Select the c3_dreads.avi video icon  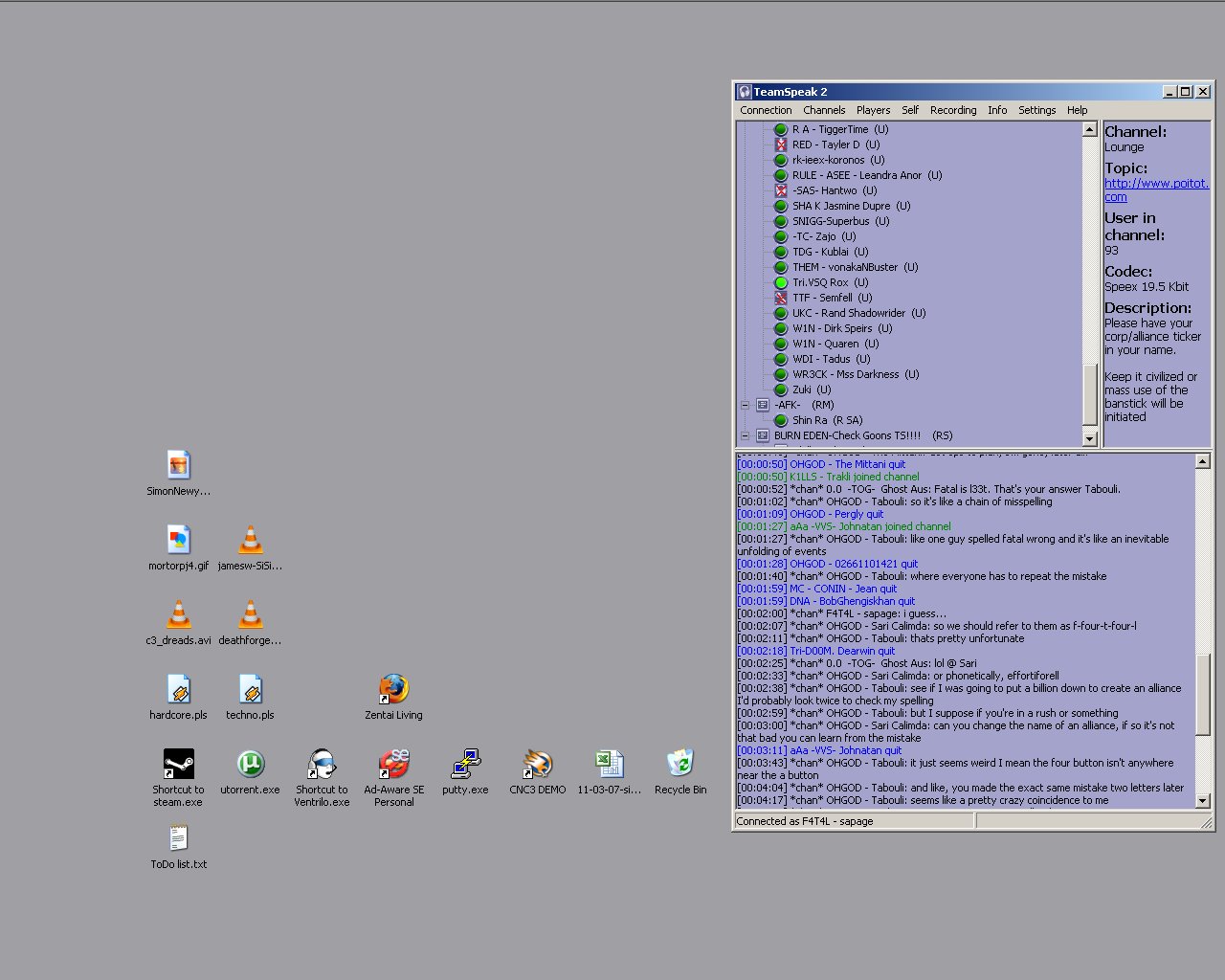pos(179,614)
